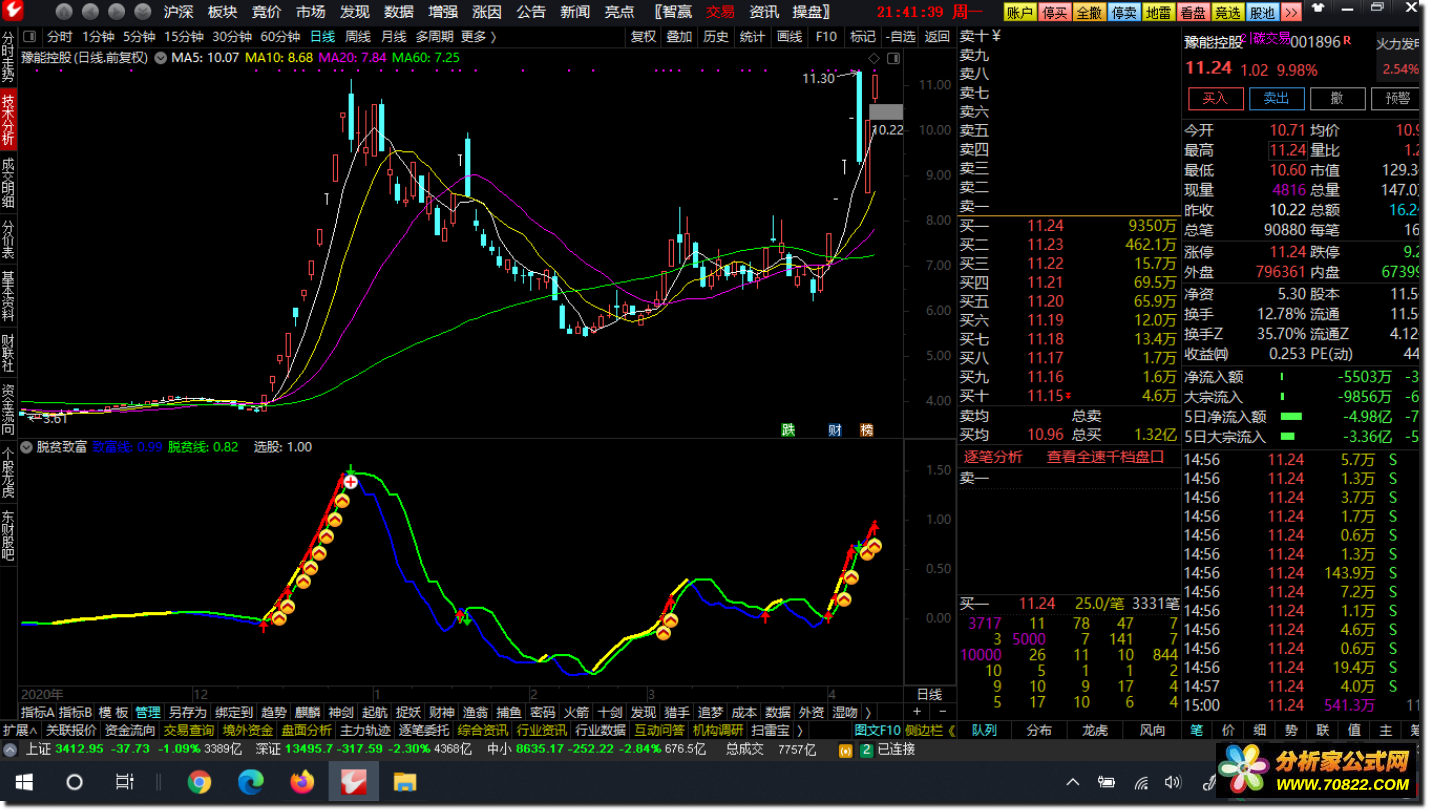1429x810 pixels.
Task: Select the 龙虎 tab below order queue
Action: (x=1096, y=731)
